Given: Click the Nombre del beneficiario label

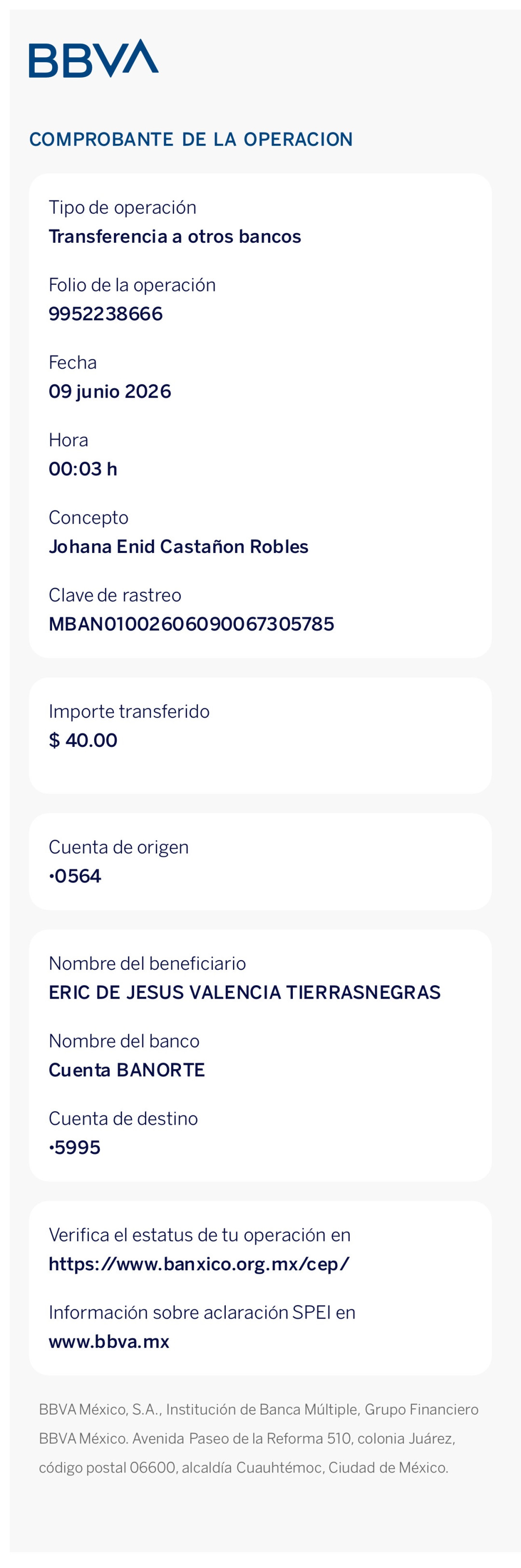Looking at the screenshot, I should click(147, 963).
